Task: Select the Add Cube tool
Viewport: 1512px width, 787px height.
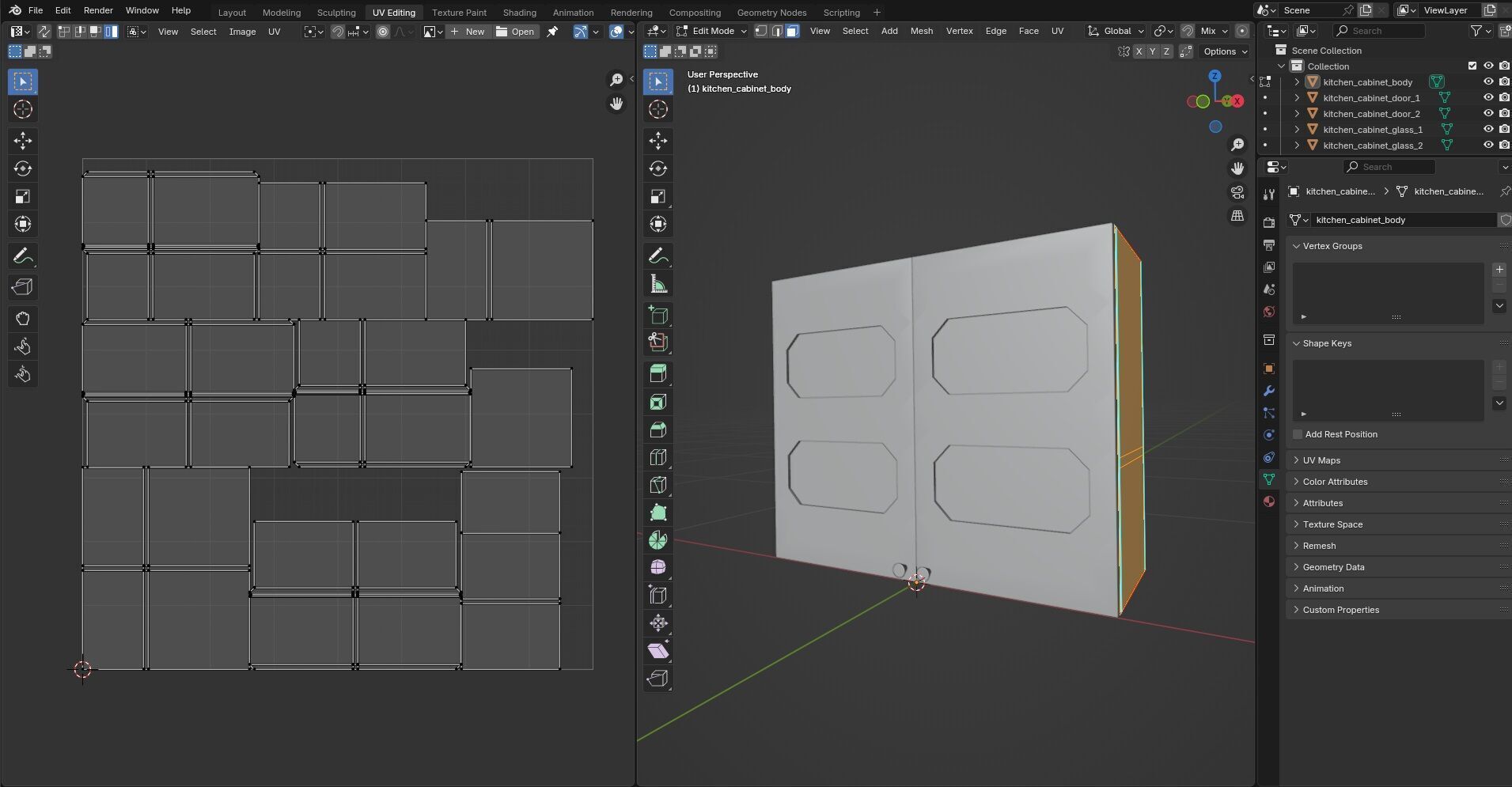Action: pyautogui.click(x=657, y=315)
